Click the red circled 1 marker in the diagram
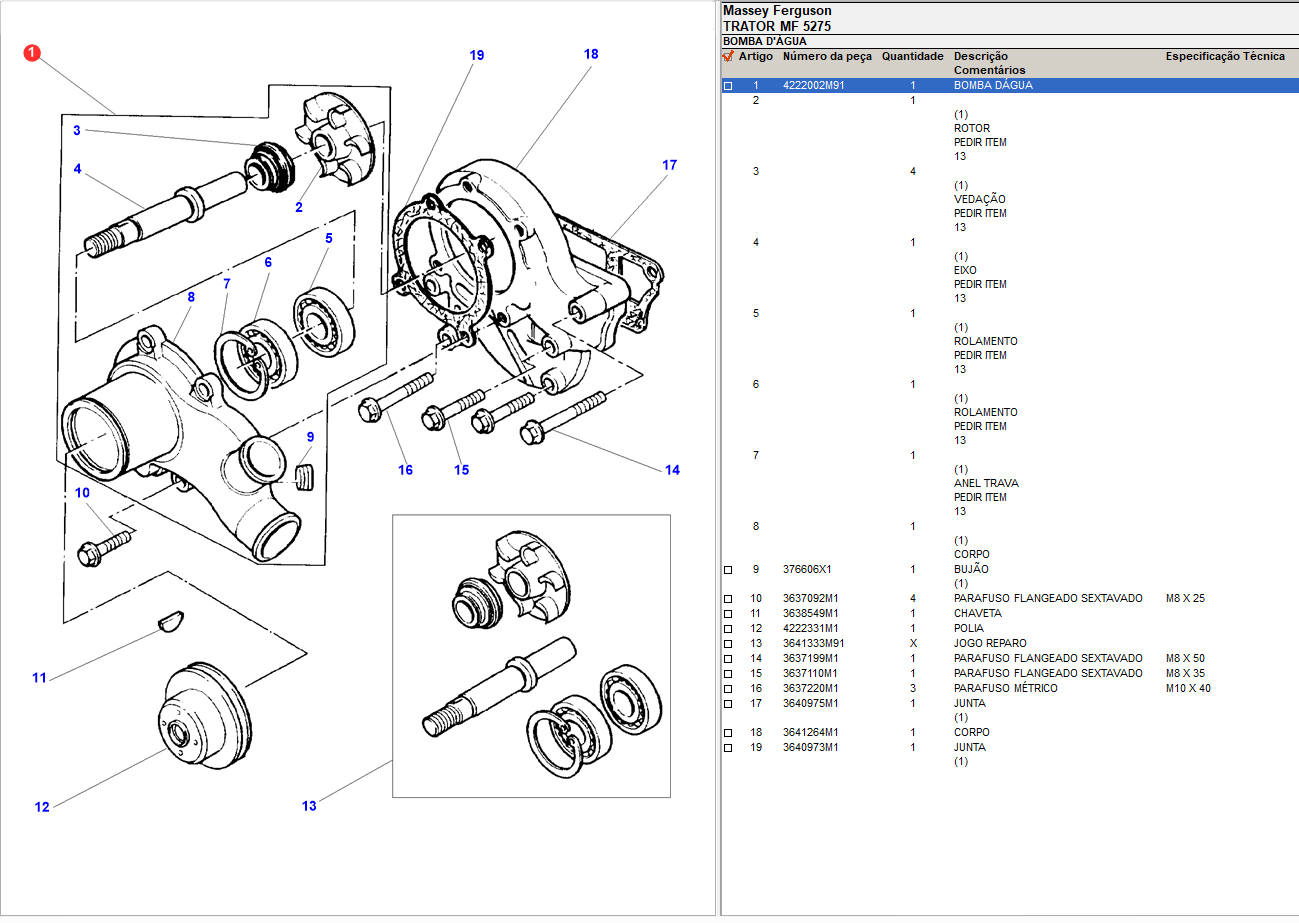The width and height of the screenshot is (1299, 923). coord(32,53)
